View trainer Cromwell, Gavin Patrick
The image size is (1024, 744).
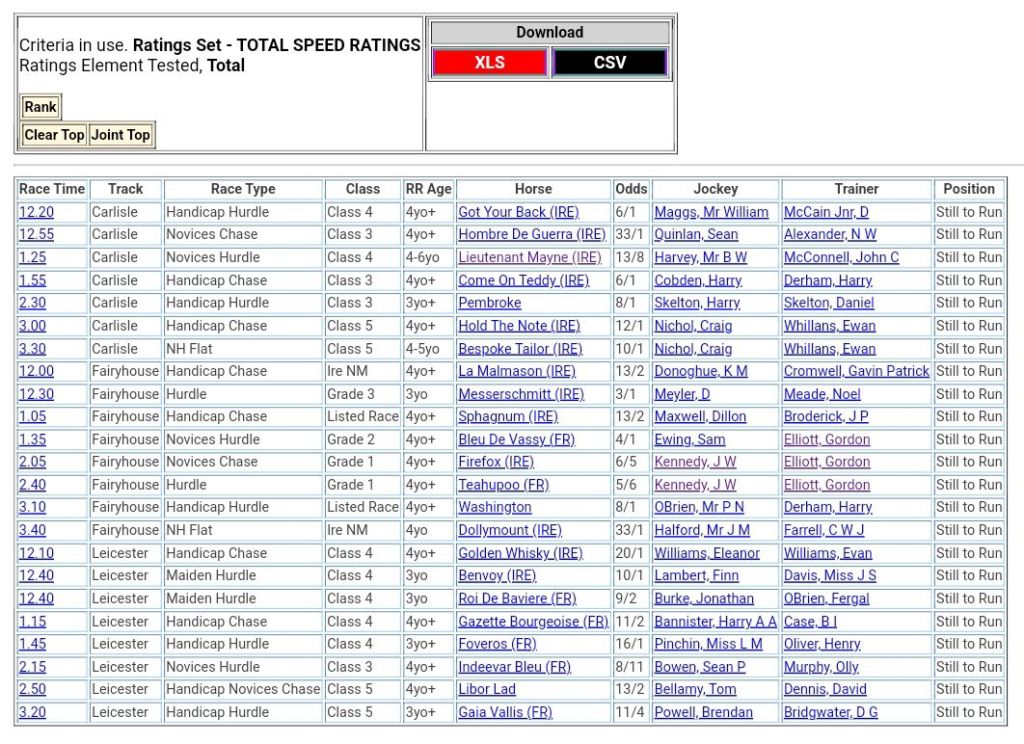click(x=856, y=371)
